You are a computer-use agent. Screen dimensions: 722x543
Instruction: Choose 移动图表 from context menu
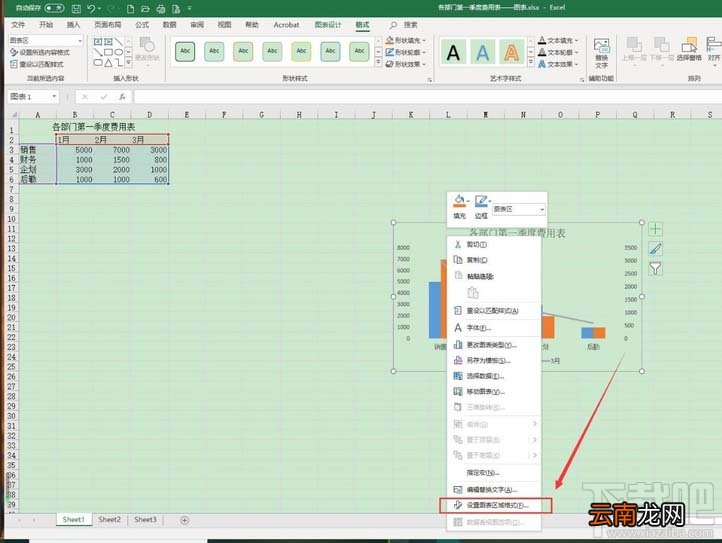click(x=494, y=391)
